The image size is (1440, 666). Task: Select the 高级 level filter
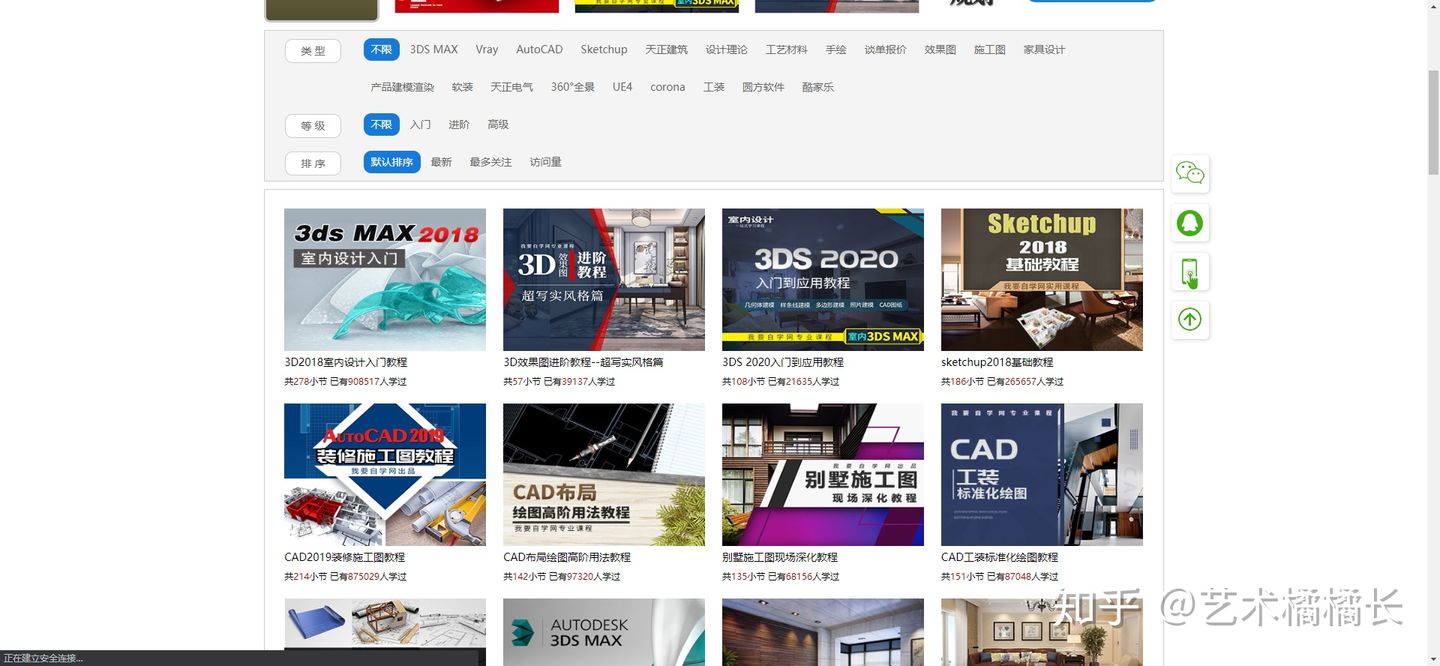click(497, 124)
